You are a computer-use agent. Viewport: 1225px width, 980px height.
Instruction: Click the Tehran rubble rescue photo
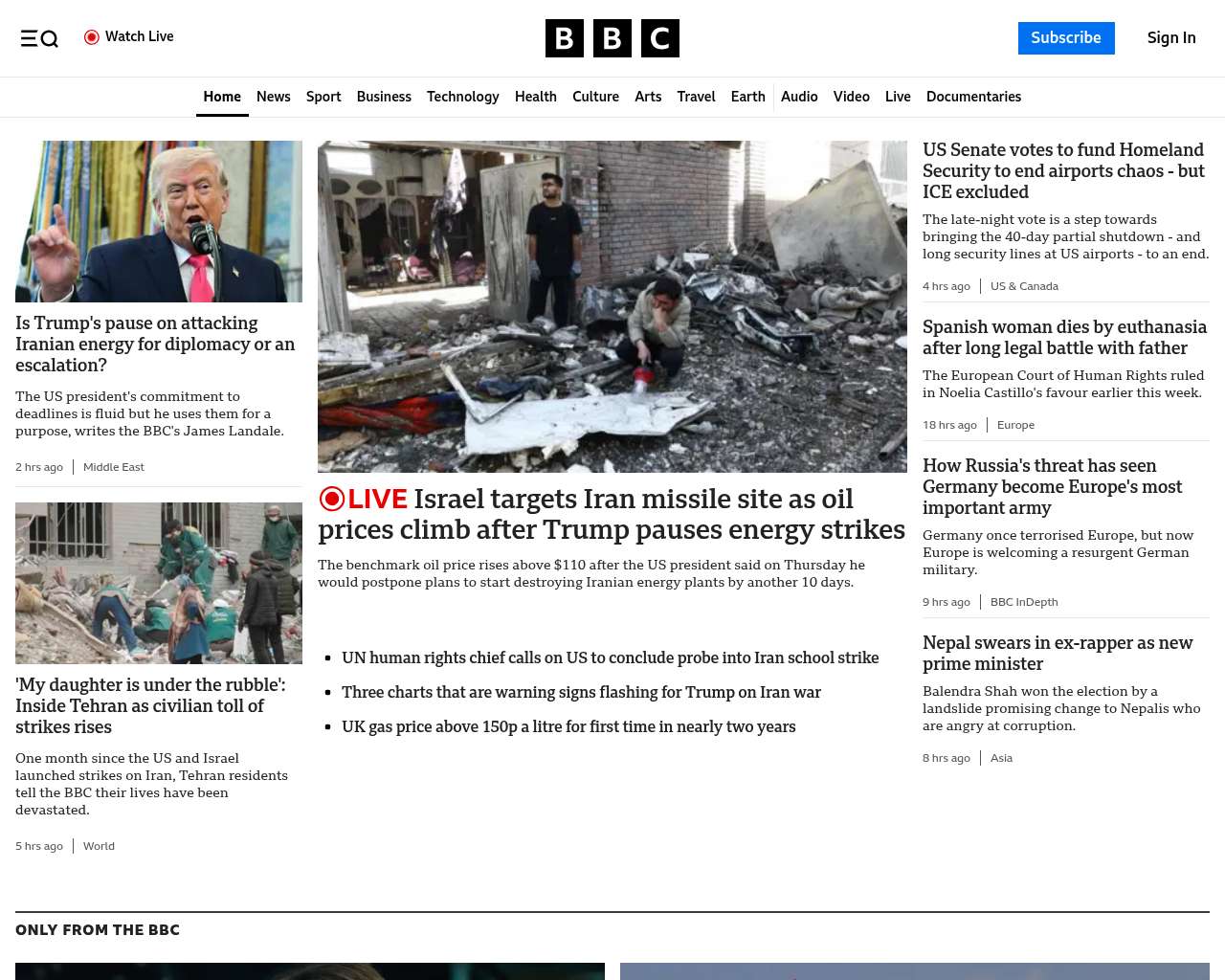coord(159,583)
